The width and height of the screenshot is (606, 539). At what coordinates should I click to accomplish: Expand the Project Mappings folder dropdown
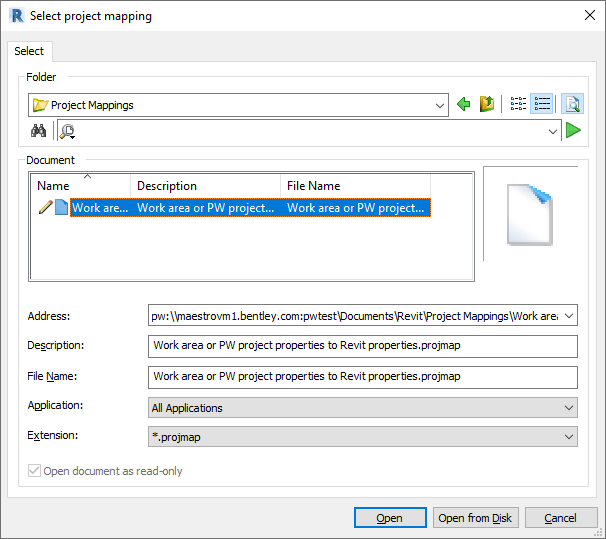coord(441,105)
